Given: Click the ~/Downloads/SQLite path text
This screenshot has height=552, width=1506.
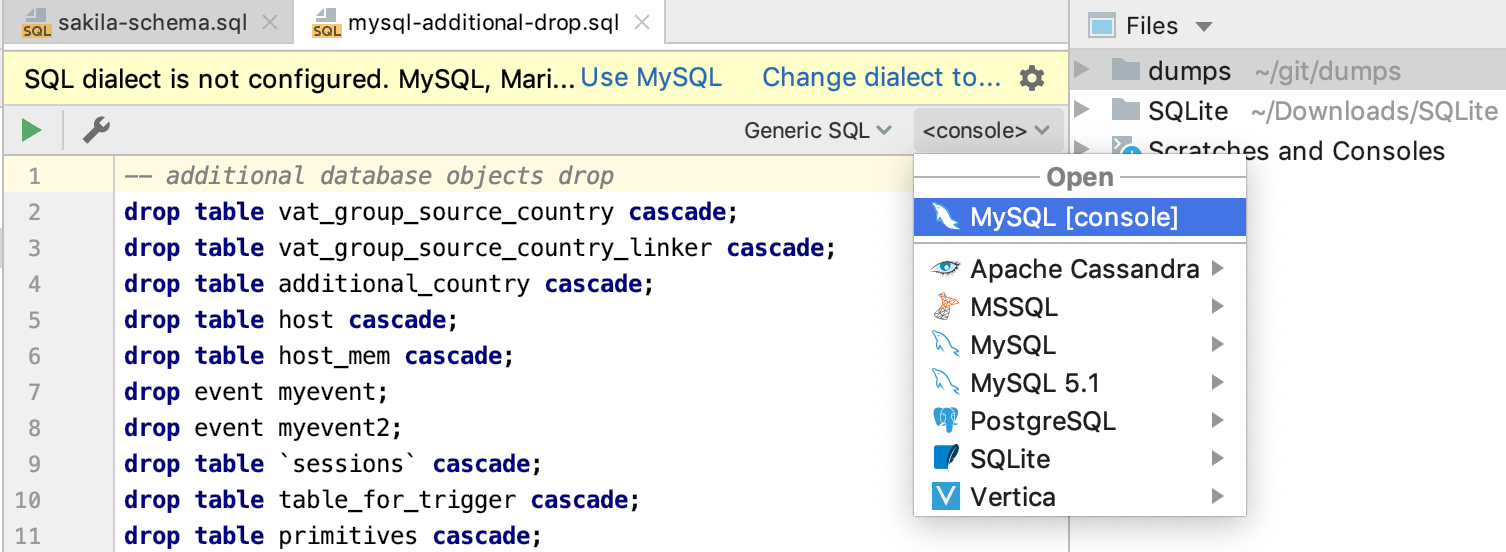Looking at the screenshot, I should [x=1374, y=111].
